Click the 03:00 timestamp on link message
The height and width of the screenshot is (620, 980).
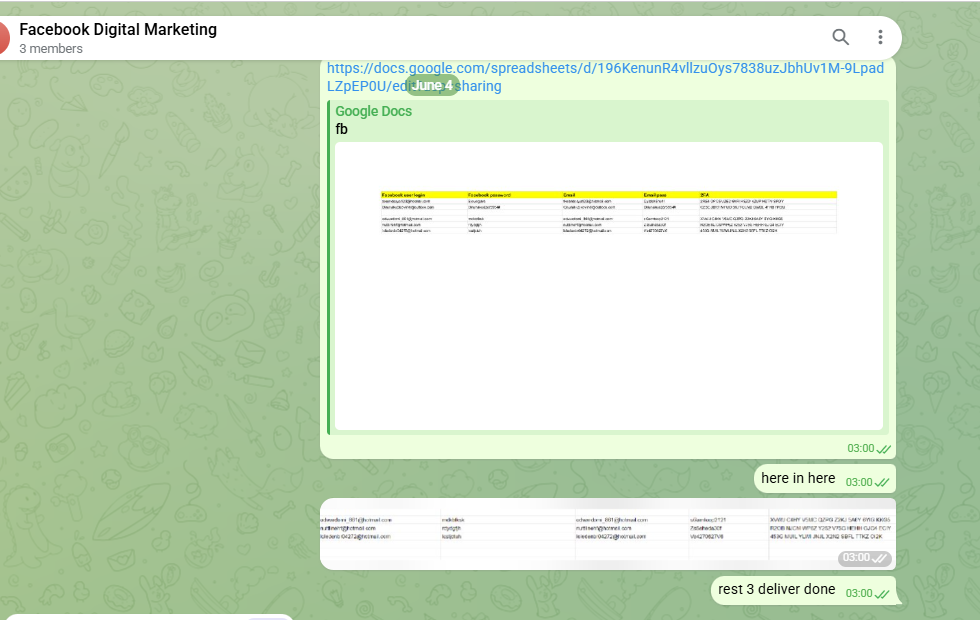click(x=861, y=449)
